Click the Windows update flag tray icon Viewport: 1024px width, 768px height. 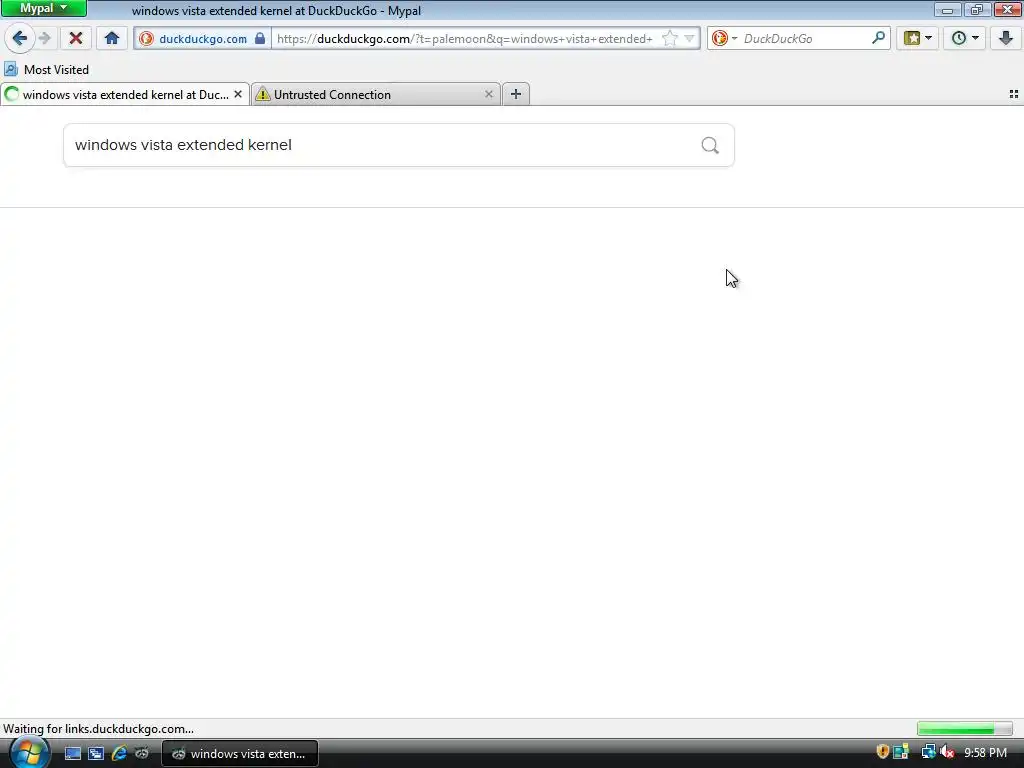[x=901, y=752]
